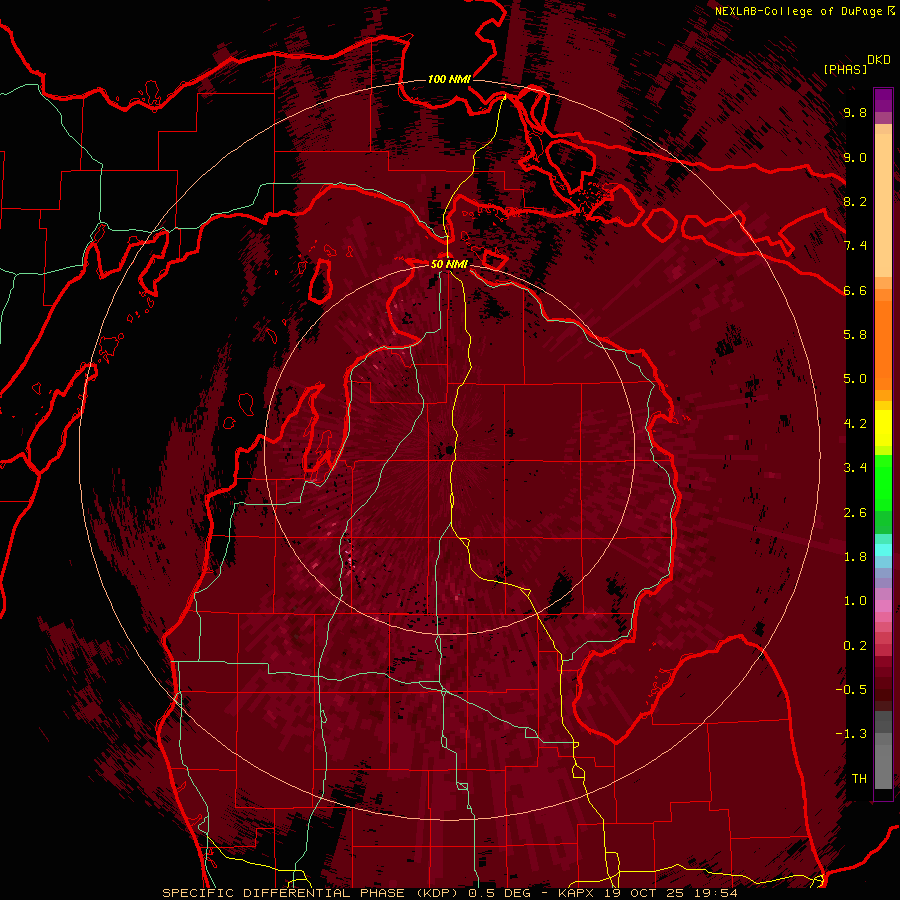Click the -1.3 value on the legend

(x=851, y=734)
